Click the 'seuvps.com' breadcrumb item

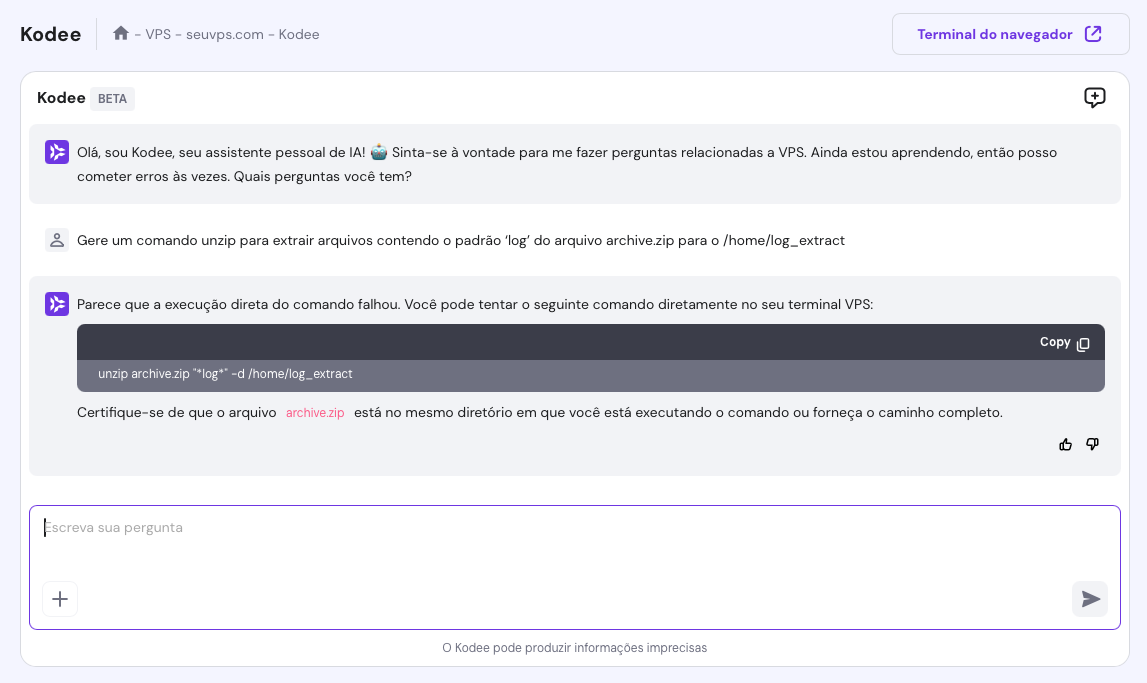pyautogui.click(x=225, y=34)
